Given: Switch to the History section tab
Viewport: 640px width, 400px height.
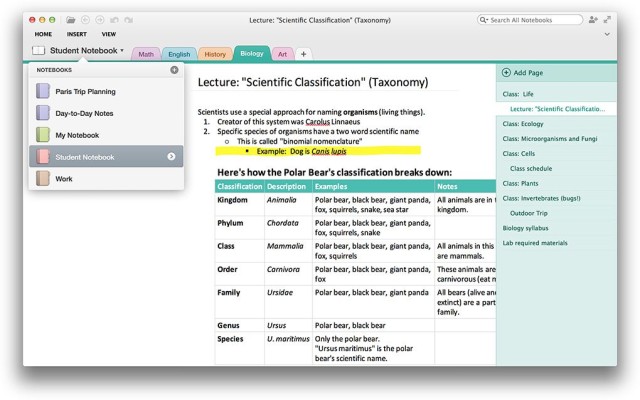Looking at the screenshot, I should click(x=214, y=54).
